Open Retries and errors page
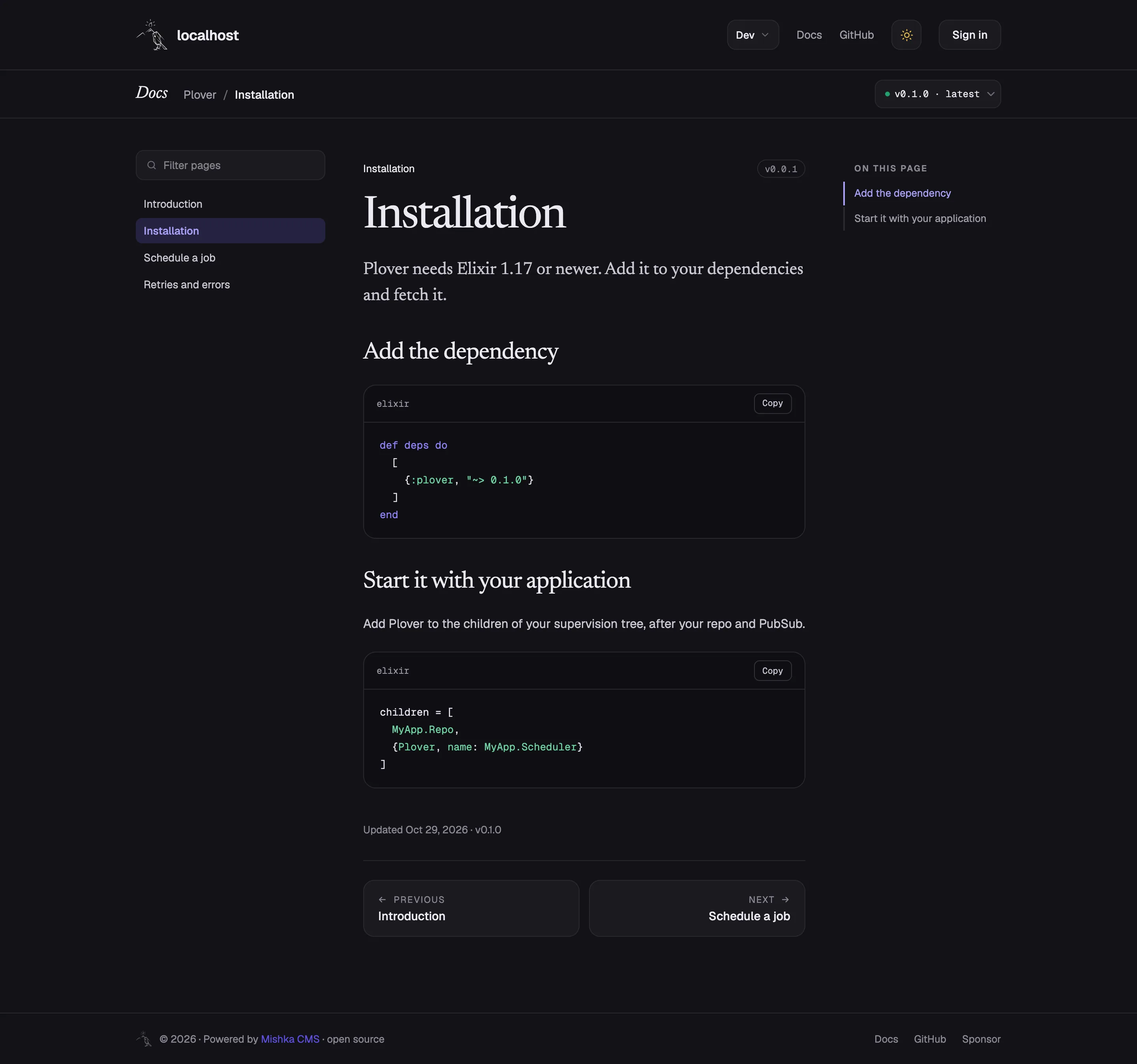1137x1064 pixels. [x=231, y=284]
